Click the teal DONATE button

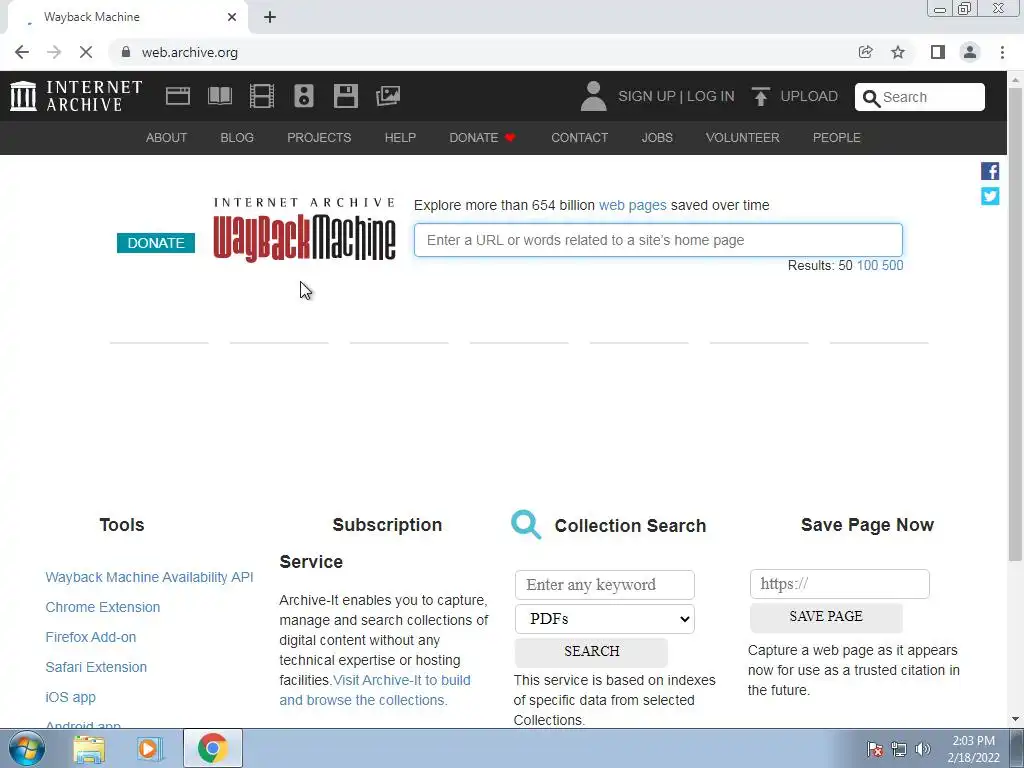155,243
